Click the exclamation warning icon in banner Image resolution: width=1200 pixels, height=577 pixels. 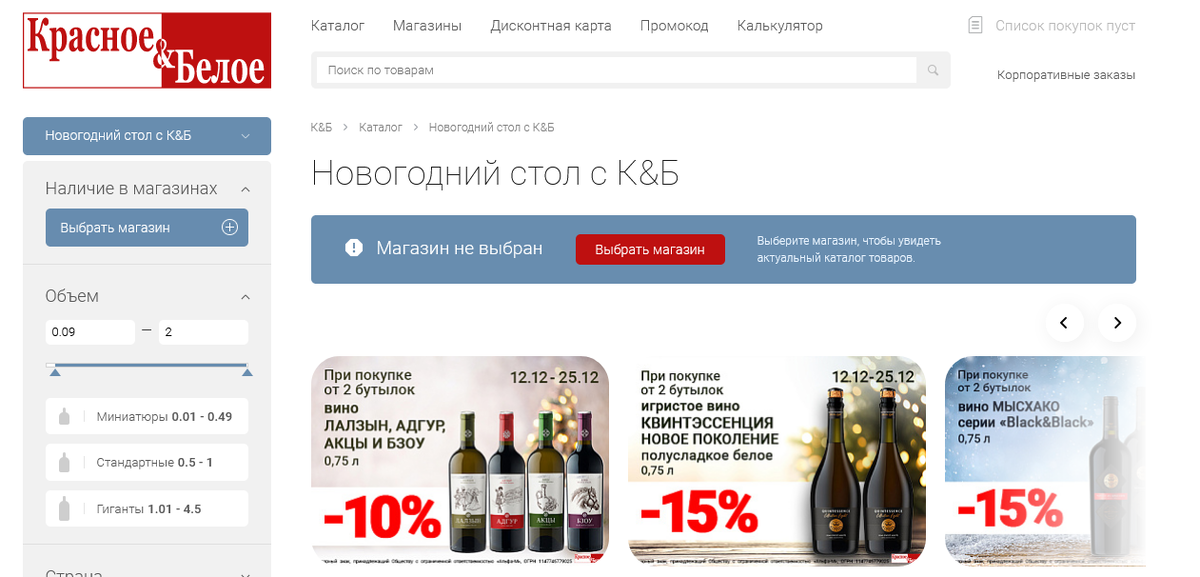[353, 248]
